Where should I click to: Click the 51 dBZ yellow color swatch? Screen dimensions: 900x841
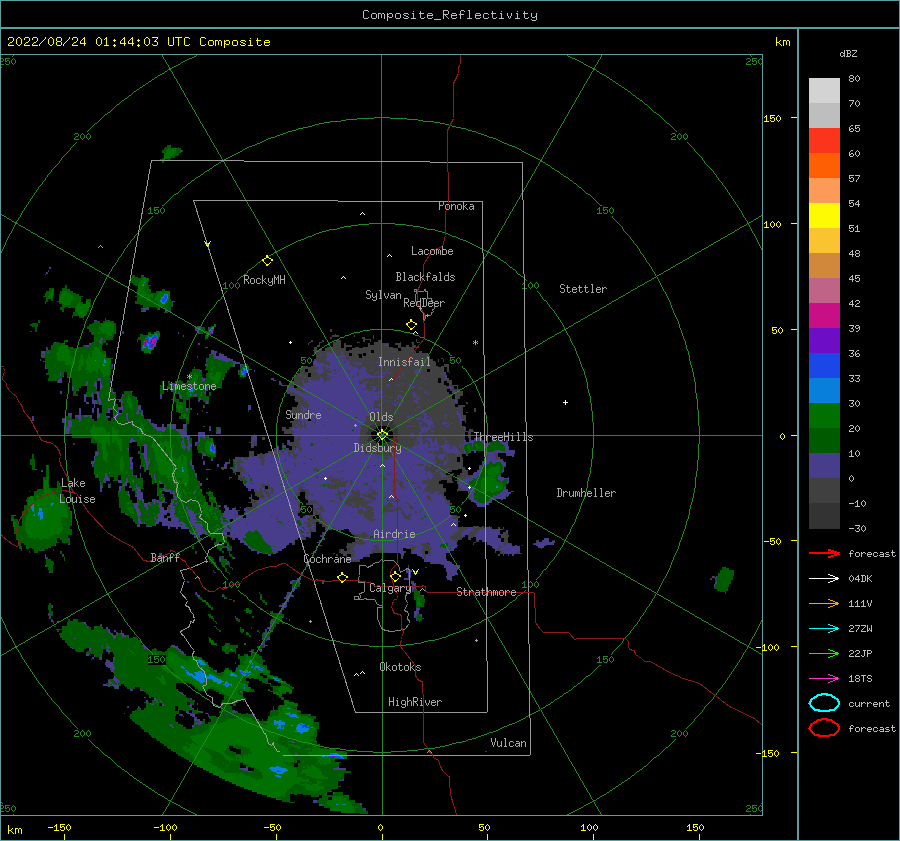(x=824, y=216)
